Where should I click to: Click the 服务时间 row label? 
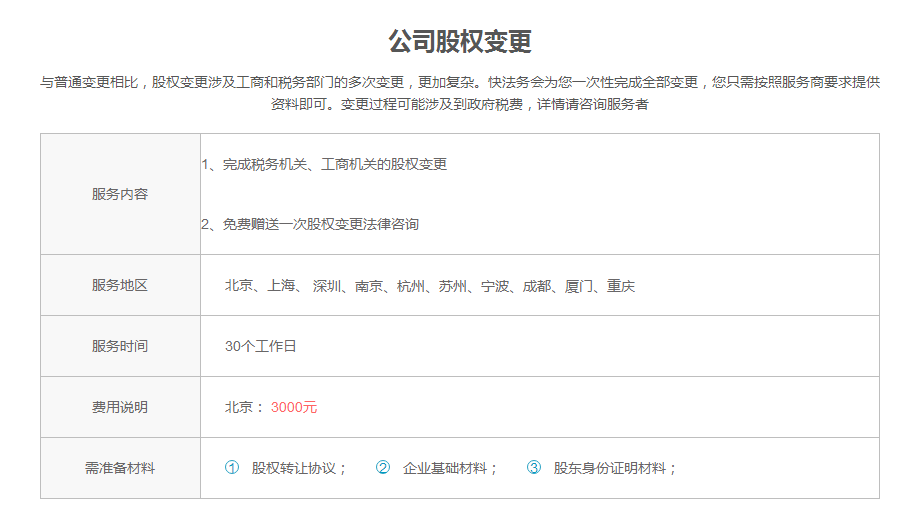point(120,346)
